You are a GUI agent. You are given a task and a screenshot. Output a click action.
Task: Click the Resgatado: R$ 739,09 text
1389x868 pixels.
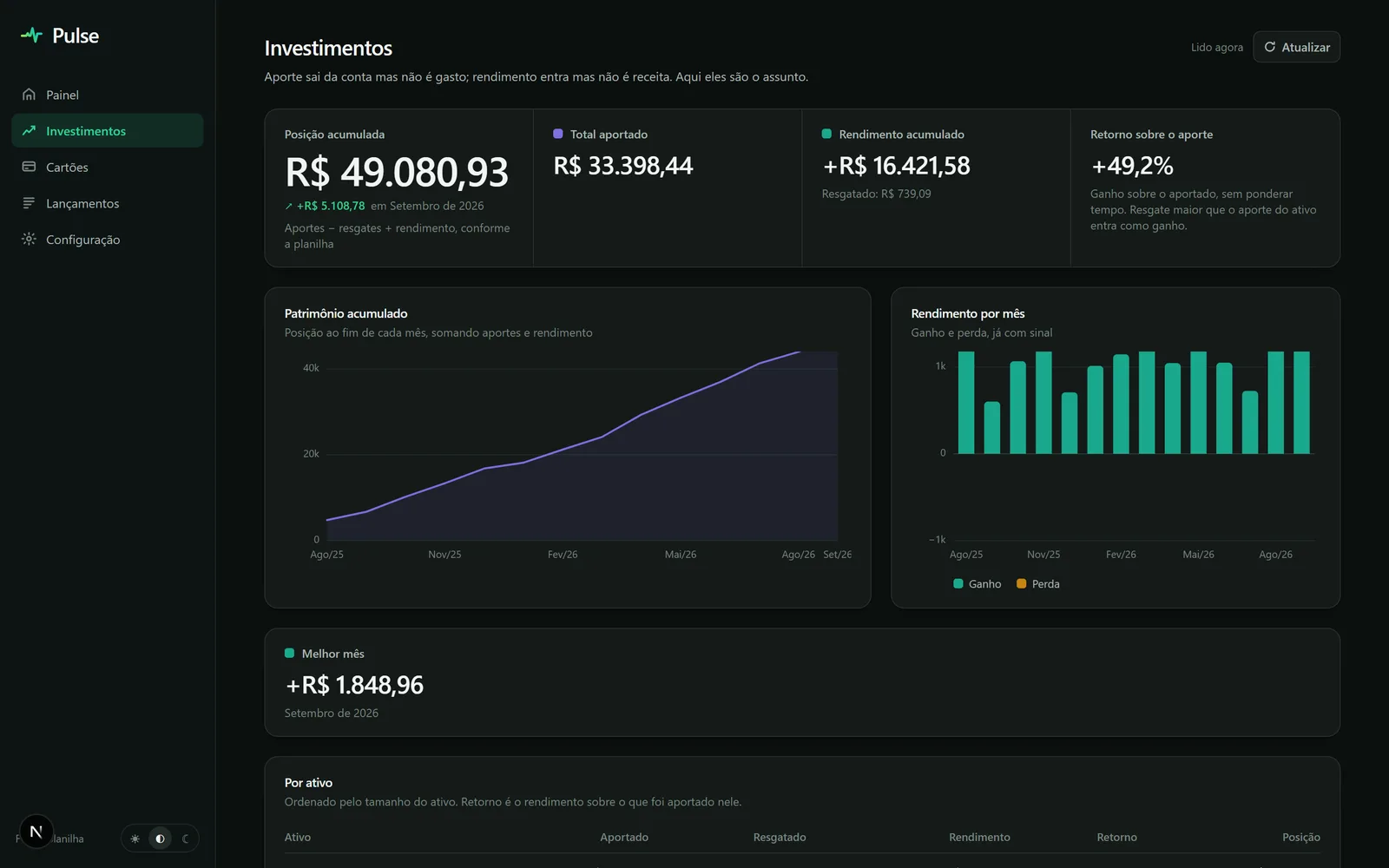click(x=876, y=194)
